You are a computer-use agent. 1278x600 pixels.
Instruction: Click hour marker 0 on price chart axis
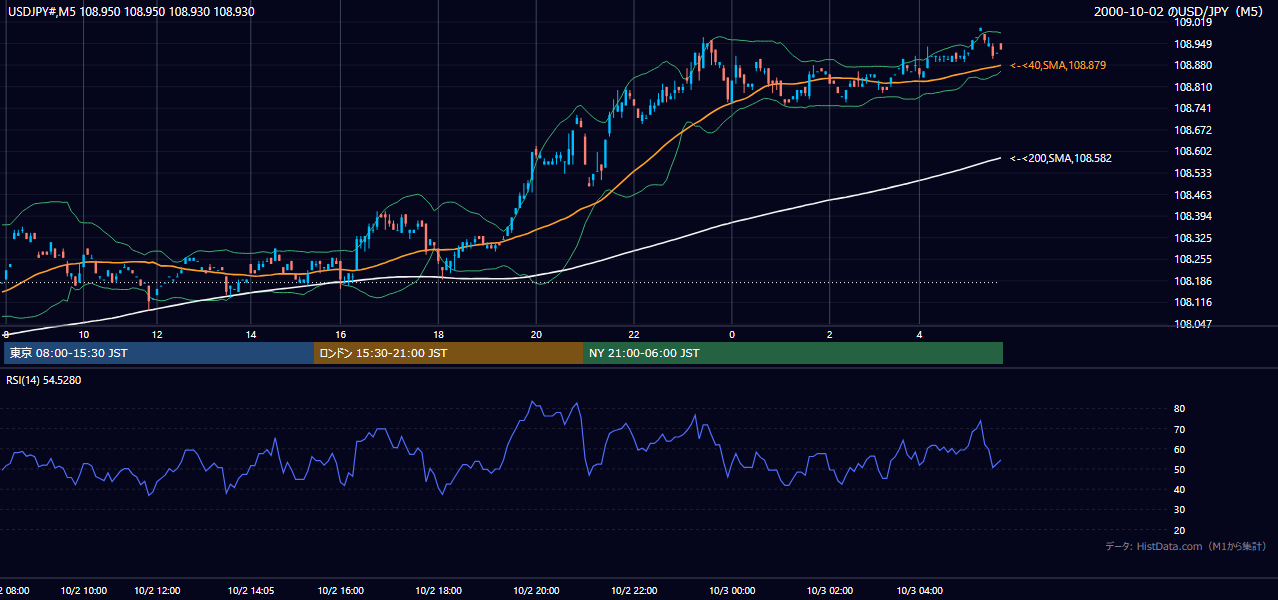point(731,334)
